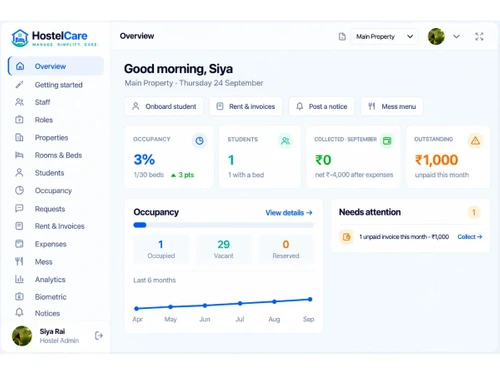
Task: Click the Apr data point on chart
Action: point(136,308)
